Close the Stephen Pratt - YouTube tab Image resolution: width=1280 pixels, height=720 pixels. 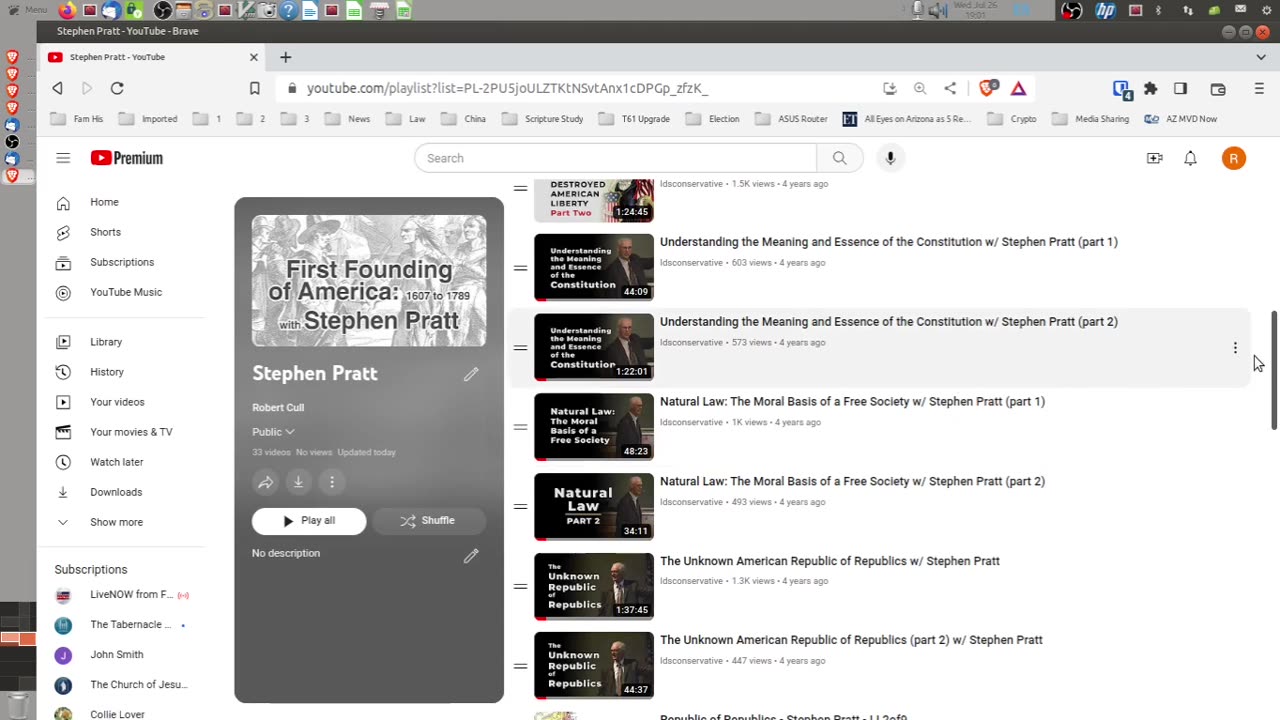click(253, 57)
